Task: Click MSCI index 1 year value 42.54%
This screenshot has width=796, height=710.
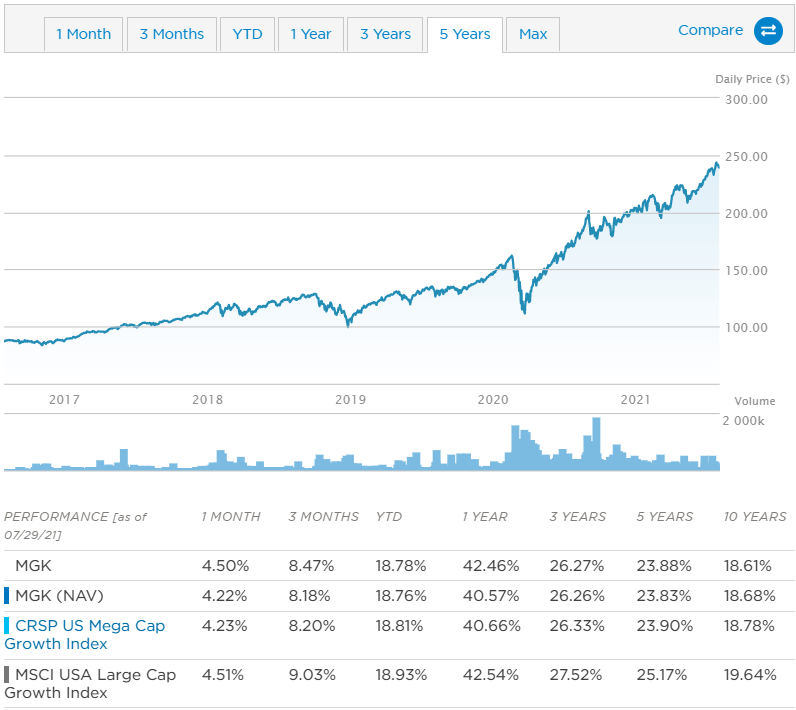Action: [x=490, y=675]
